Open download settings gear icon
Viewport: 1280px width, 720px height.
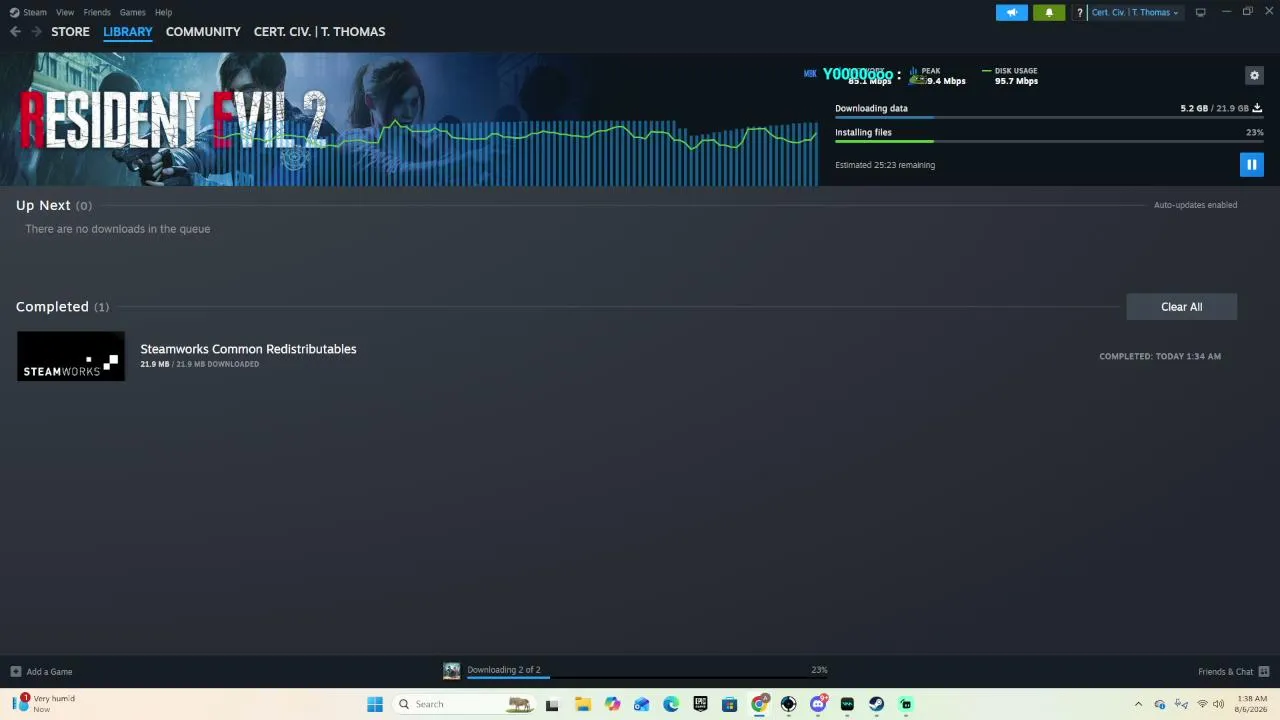pos(1254,75)
